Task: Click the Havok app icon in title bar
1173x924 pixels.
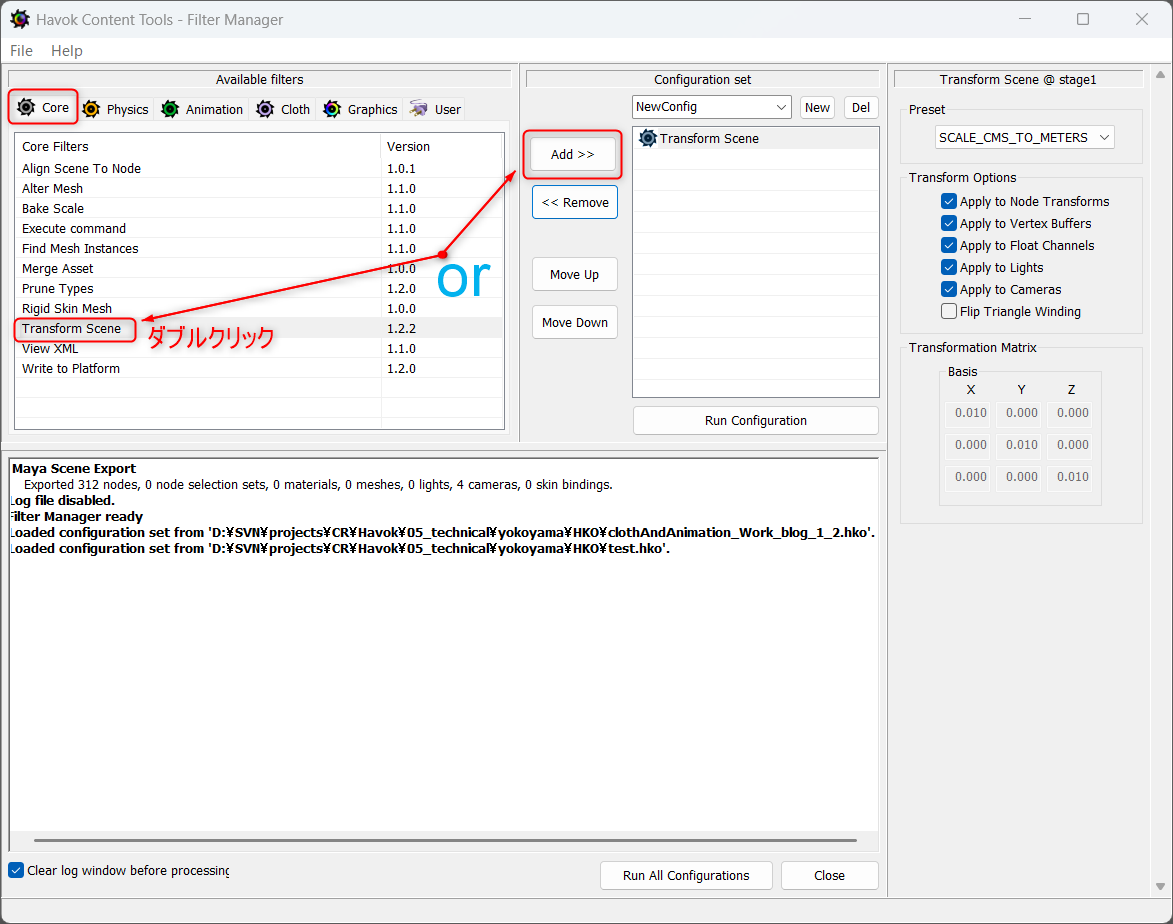Action: (19, 19)
